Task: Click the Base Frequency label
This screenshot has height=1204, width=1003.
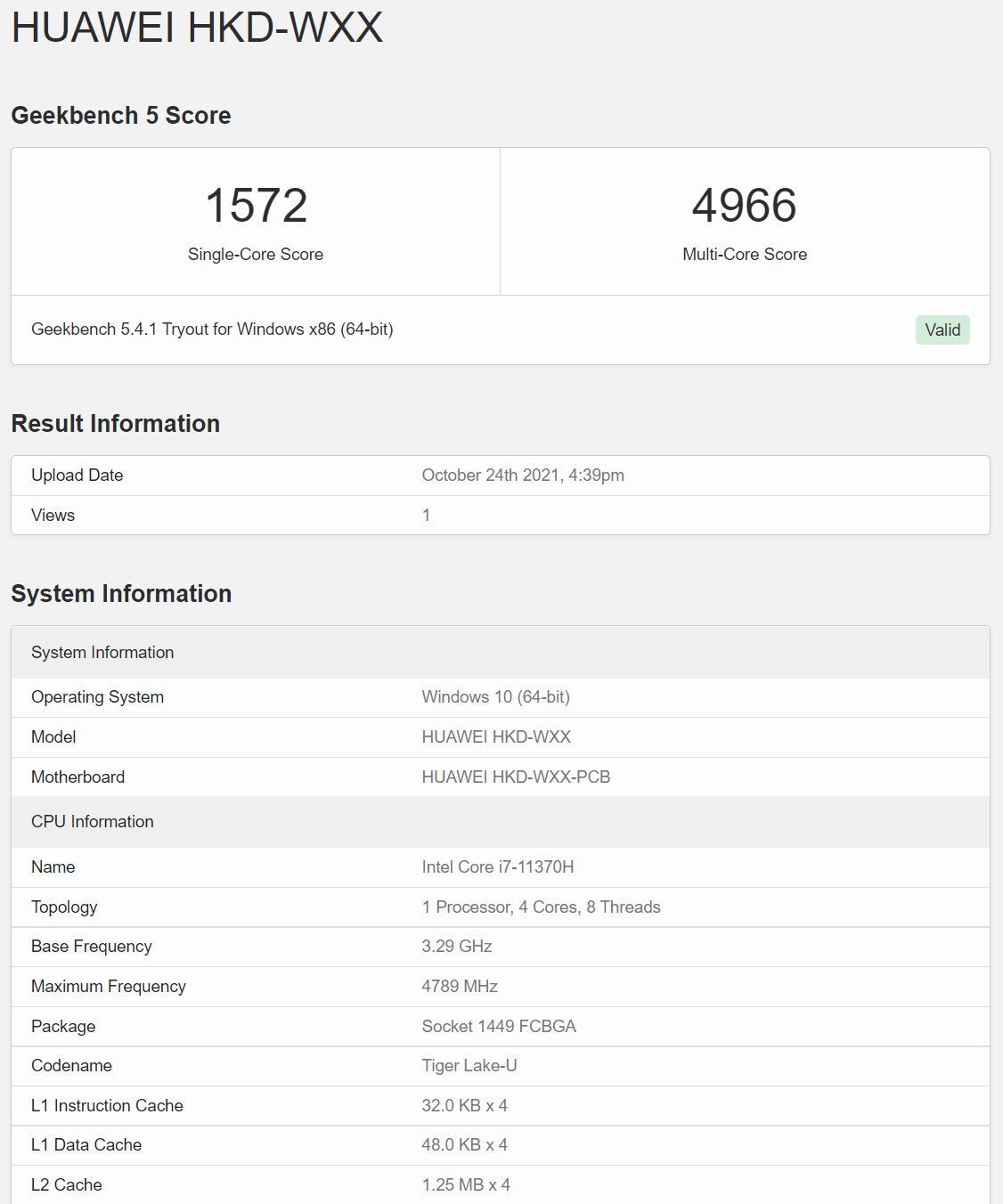Action: click(x=92, y=947)
